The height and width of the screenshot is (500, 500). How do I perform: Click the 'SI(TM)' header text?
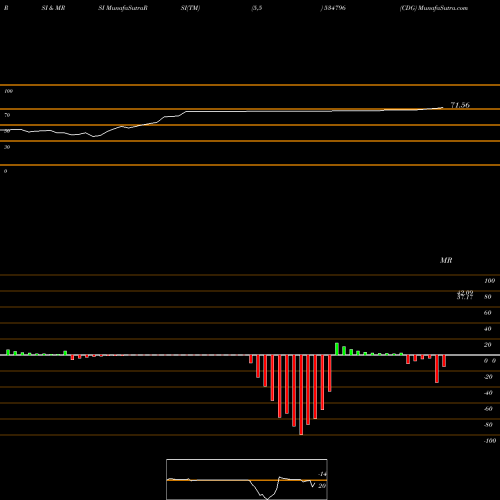click(x=190, y=8)
